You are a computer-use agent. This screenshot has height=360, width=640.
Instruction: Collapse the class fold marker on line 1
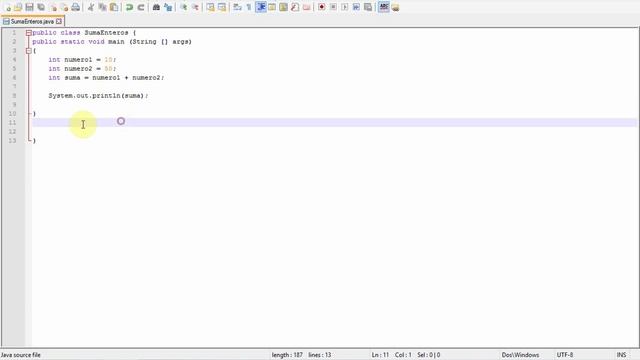pyautogui.click(x=29, y=33)
